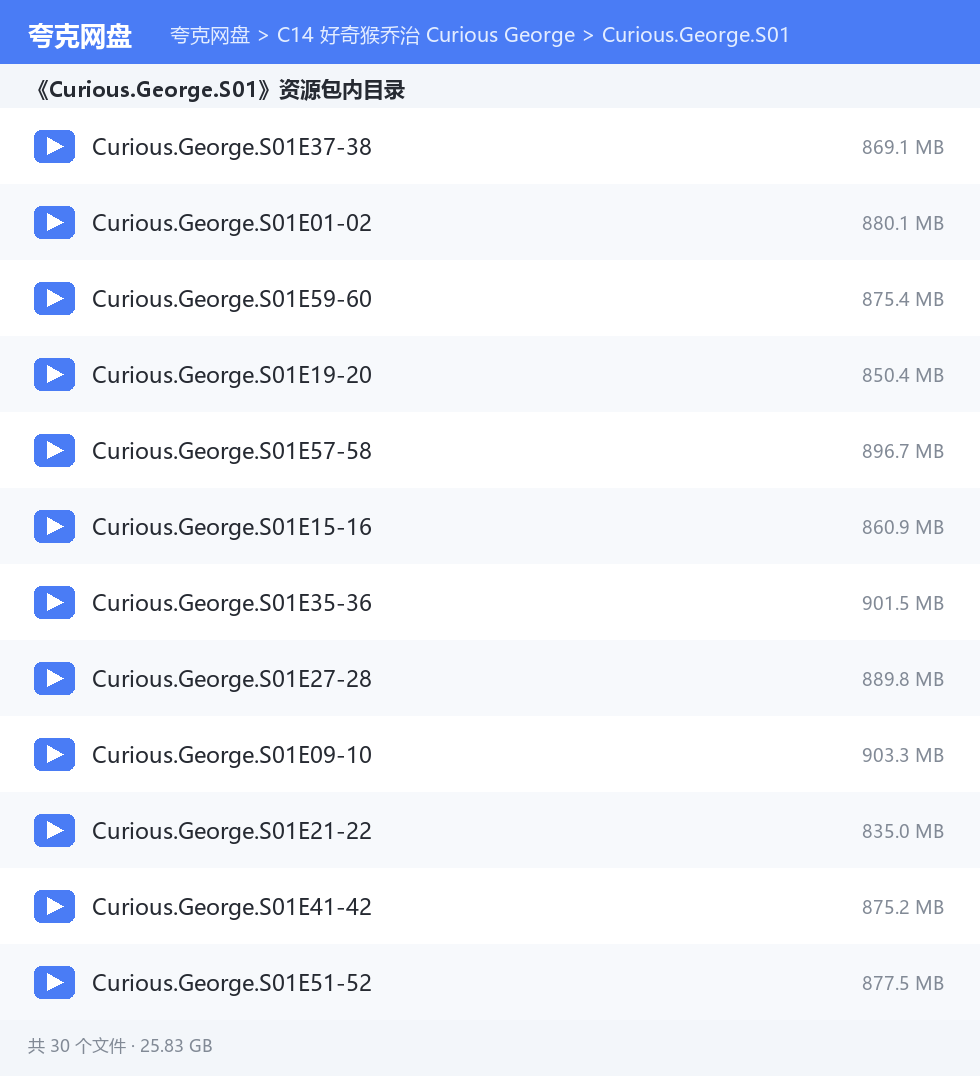Image resolution: width=980 pixels, height=1076 pixels.
Task: Click the 875.2 MB size value
Action: click(x=902, y=907)
